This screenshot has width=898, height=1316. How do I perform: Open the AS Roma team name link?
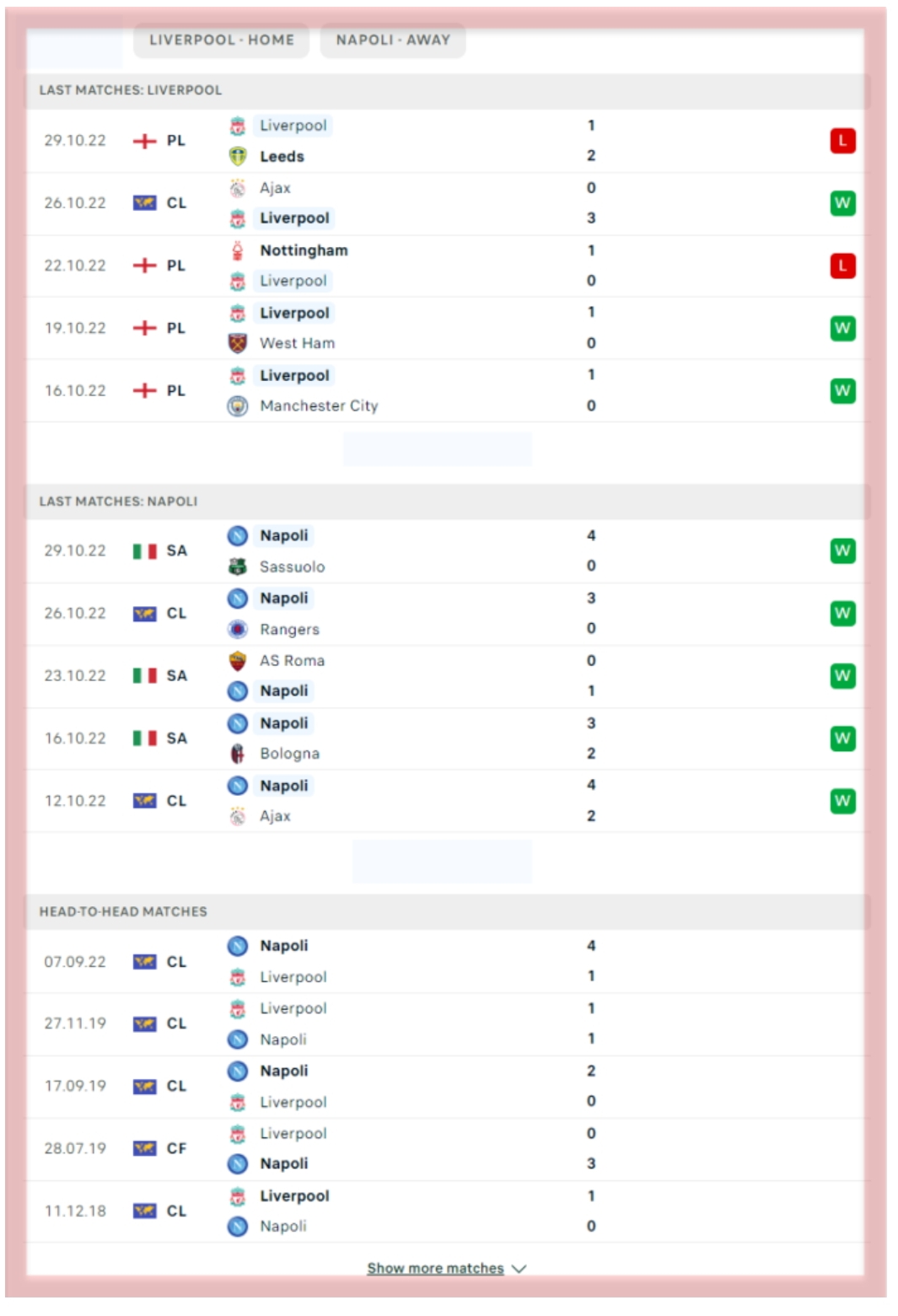point(292,661)
